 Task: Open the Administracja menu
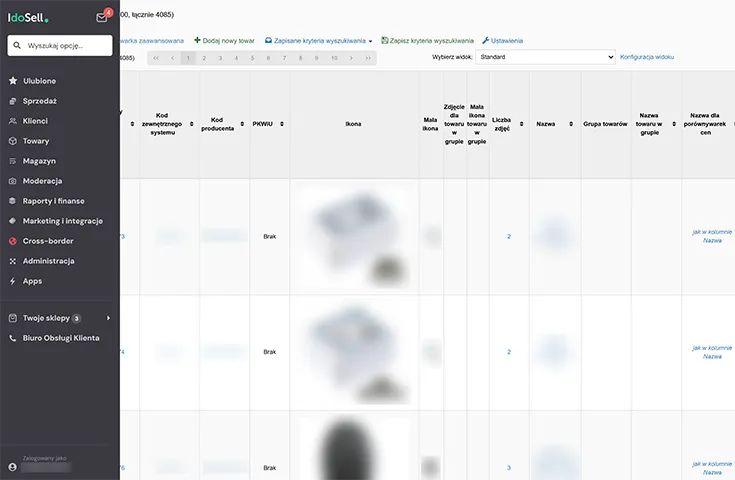coord(48,261)
